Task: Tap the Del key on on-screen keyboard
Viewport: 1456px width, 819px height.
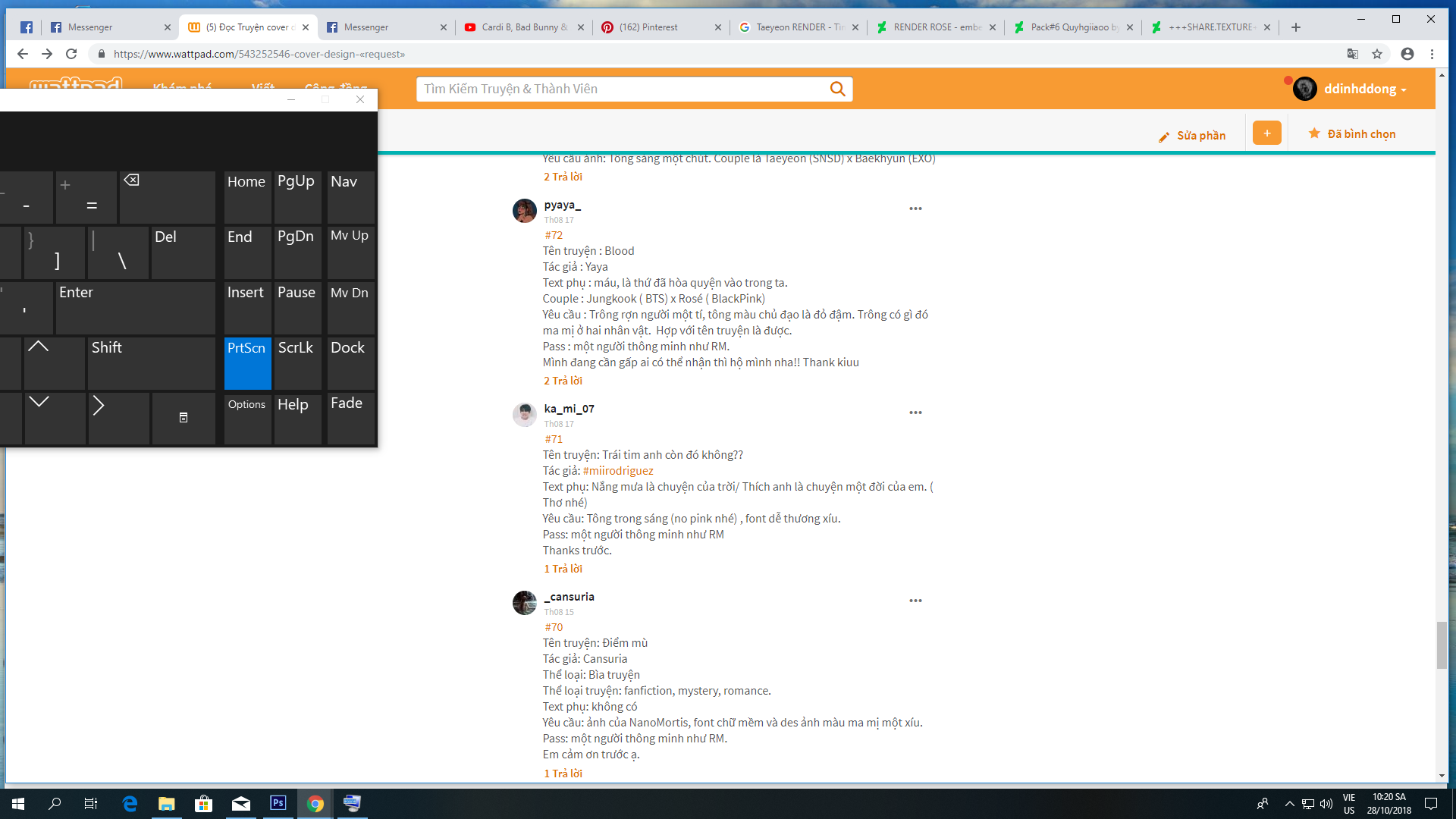Action: 184,252
